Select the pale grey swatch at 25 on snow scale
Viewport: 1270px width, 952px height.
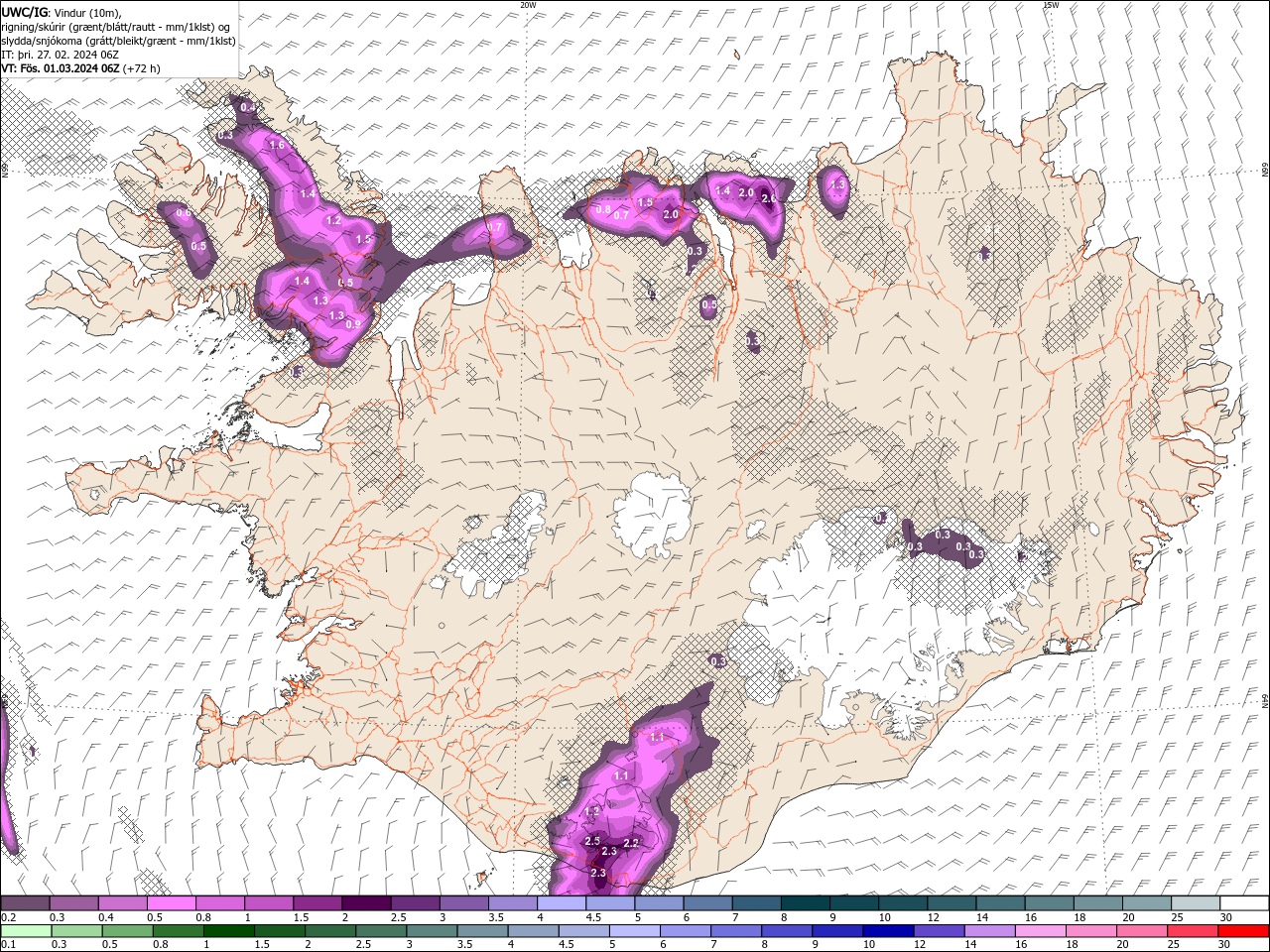1196,903
